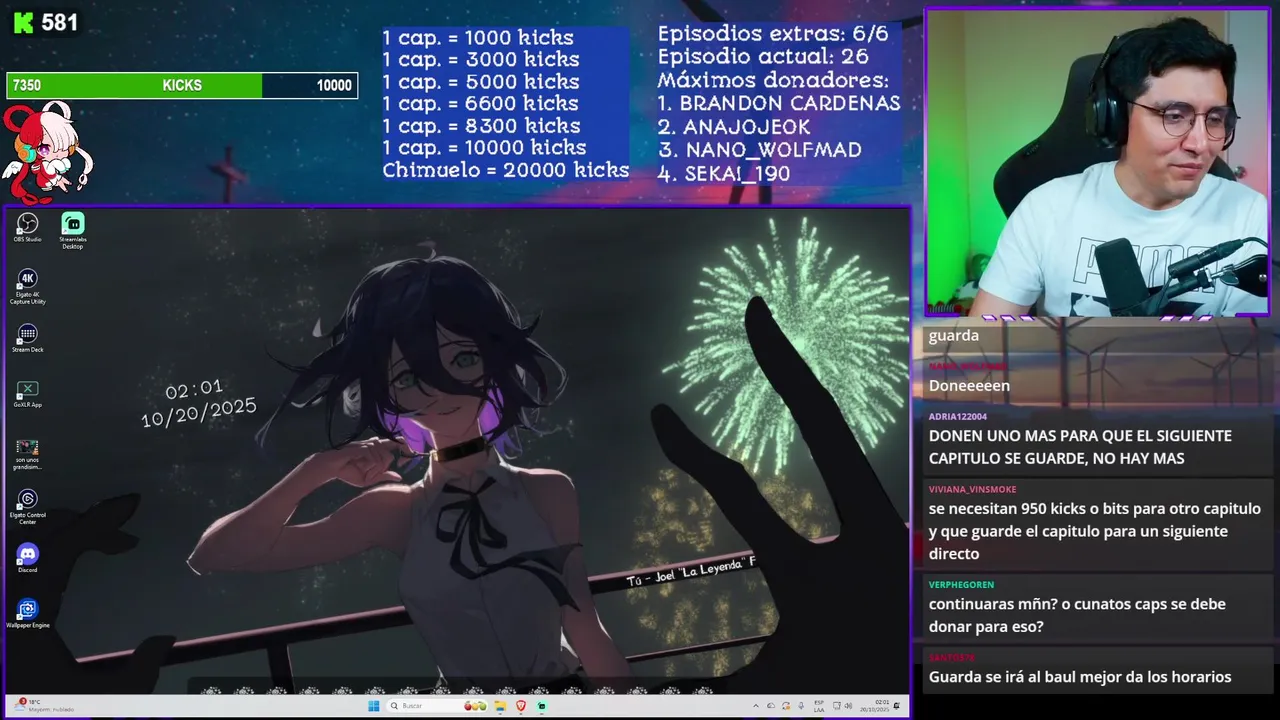Expand the hidden system tray icons chevron
1280x720 pixels.
(756, 706)
